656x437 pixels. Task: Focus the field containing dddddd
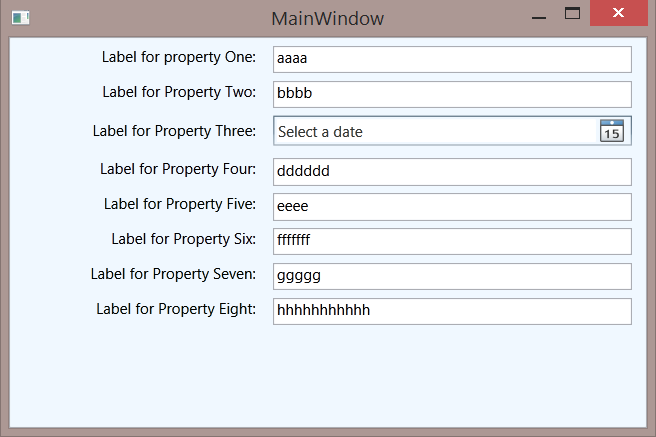(x=452, y=172)
